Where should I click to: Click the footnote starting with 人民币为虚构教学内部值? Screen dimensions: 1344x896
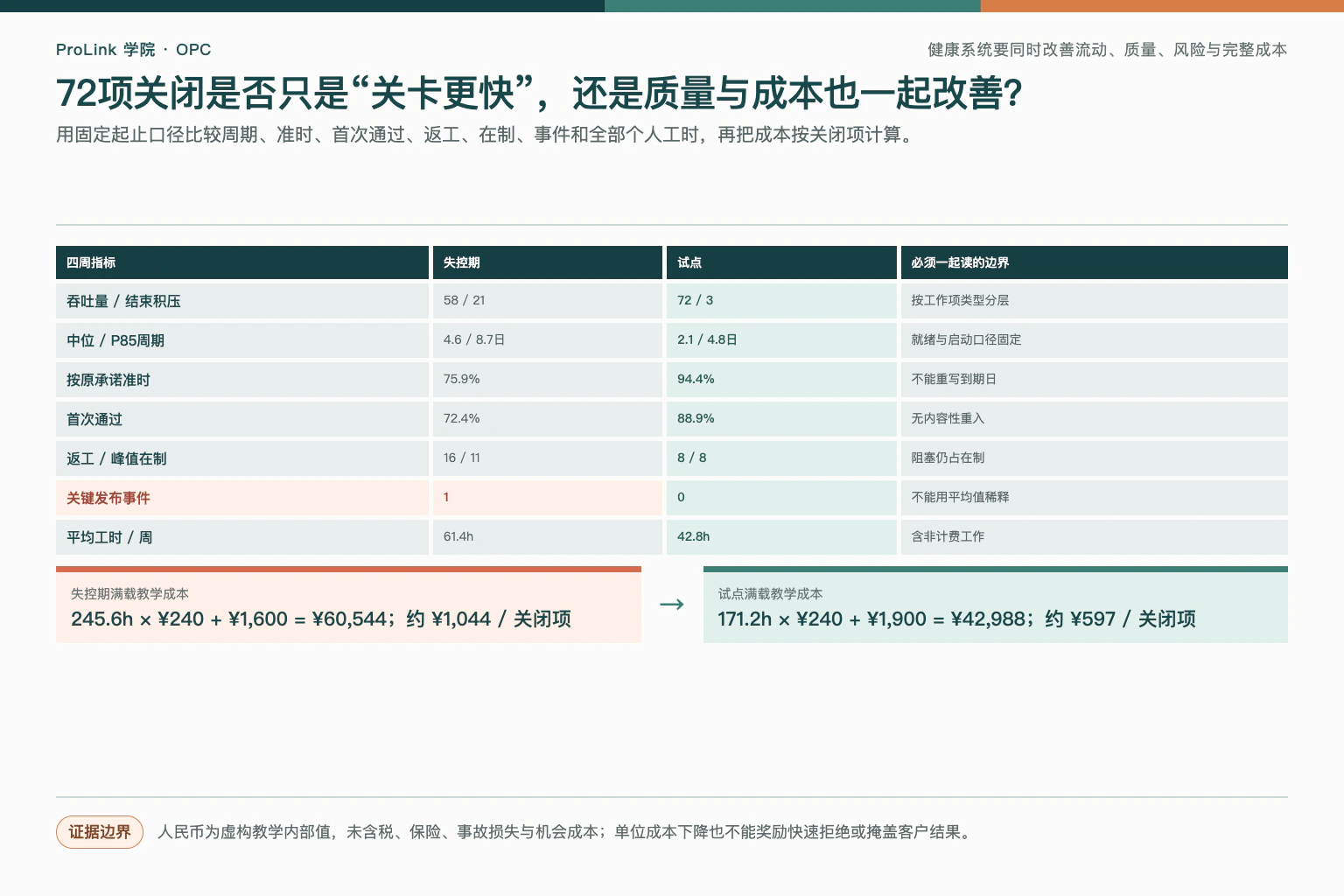(x=566, y=832)
